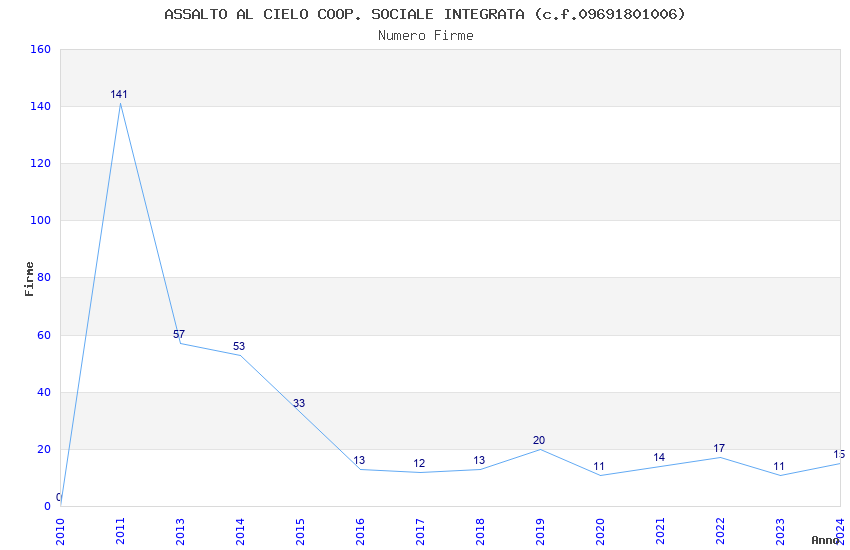This screenshot has height=550, width=850.
Task: Click the 2010 x-axis year label
Action: 61,529
